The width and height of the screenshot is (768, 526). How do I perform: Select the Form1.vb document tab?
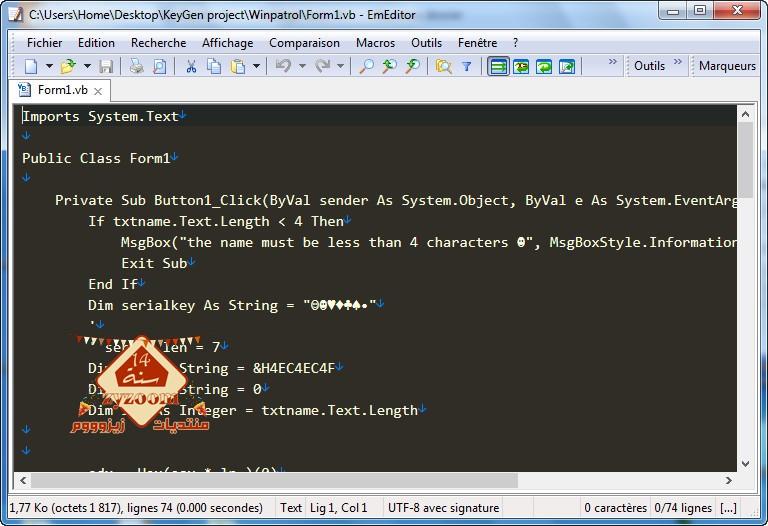coord(63,90)
